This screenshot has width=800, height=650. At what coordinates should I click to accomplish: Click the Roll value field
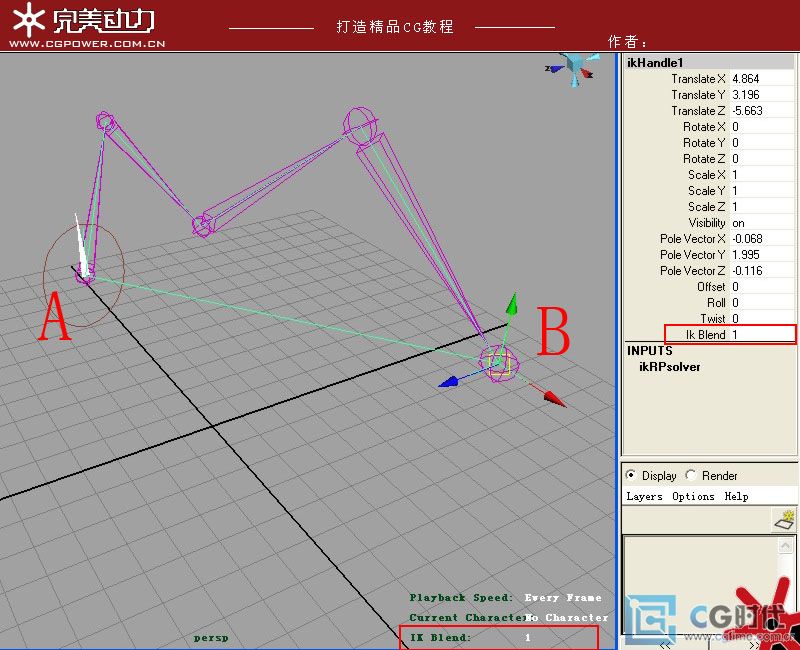(x=762, y=303)
